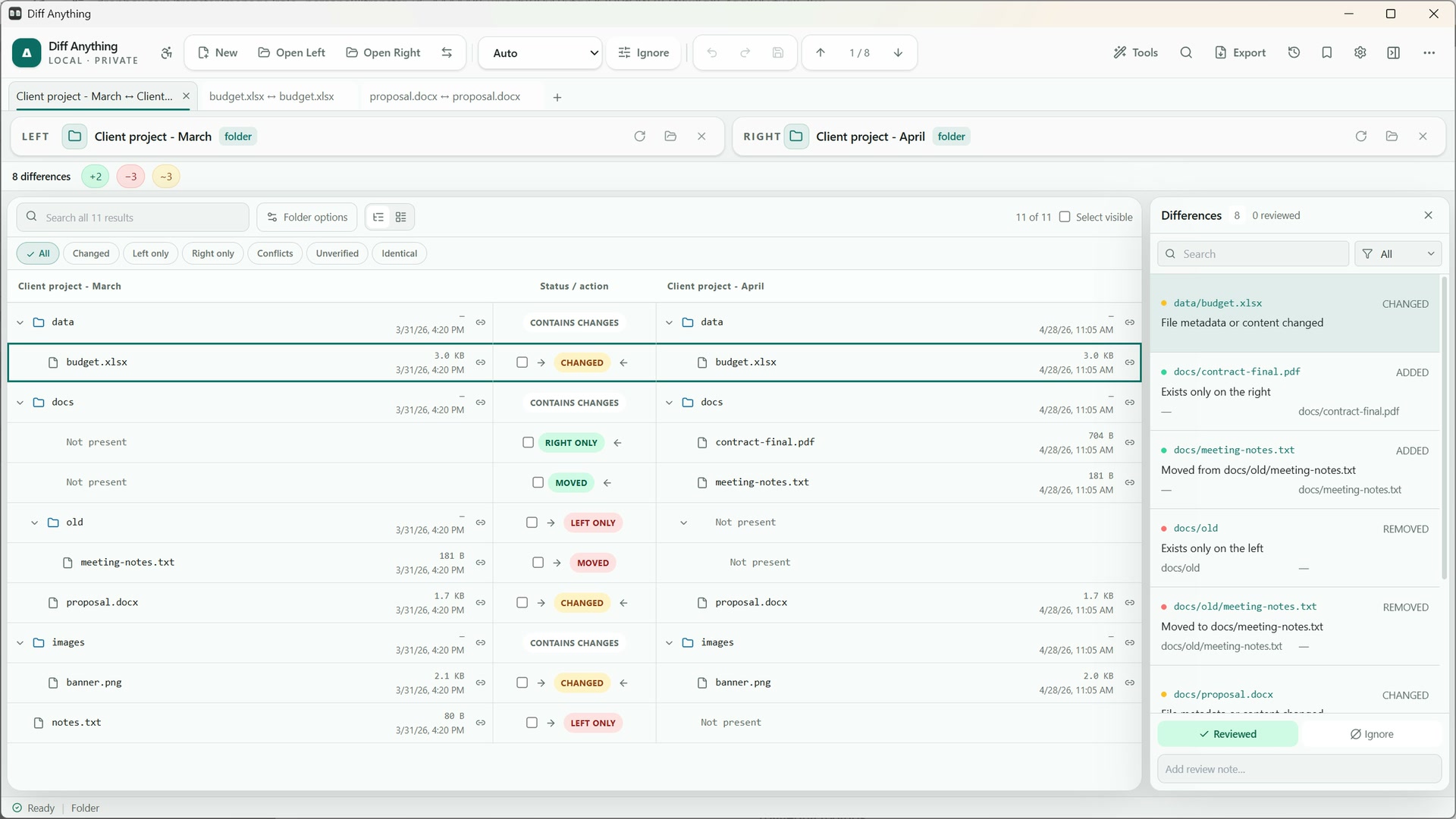This screenshot has height=819, width=1456.
Task: Open the All filter dropdown in Differences
Action: (x=1398, y=254)
